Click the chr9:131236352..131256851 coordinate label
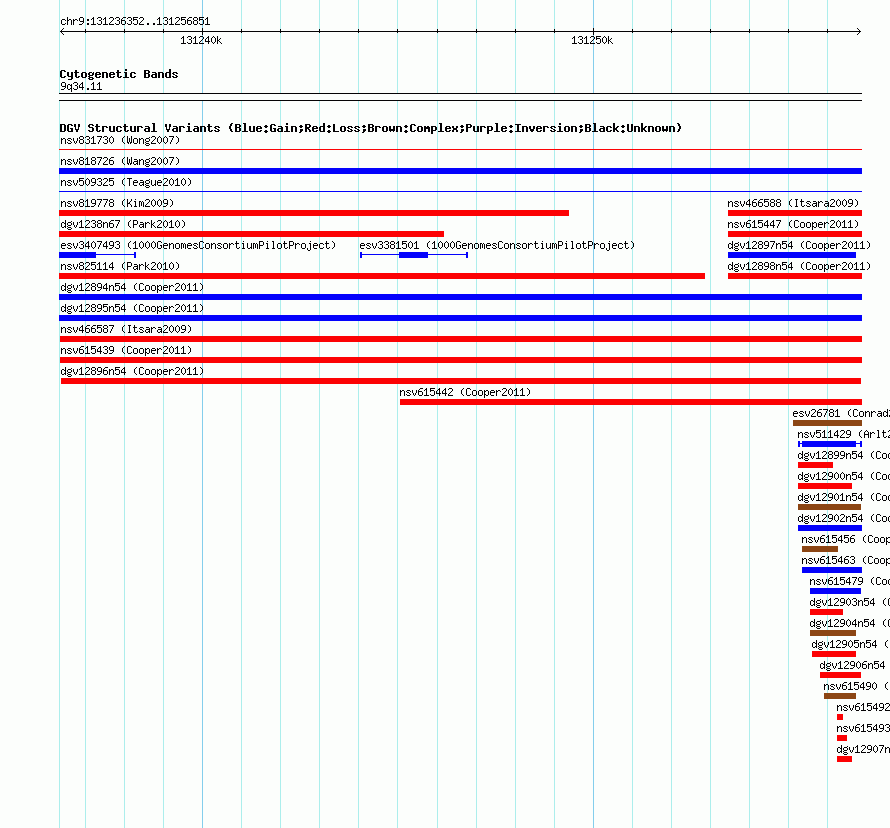Viewport: 890px width, 828px height. (x=135, y=21)
